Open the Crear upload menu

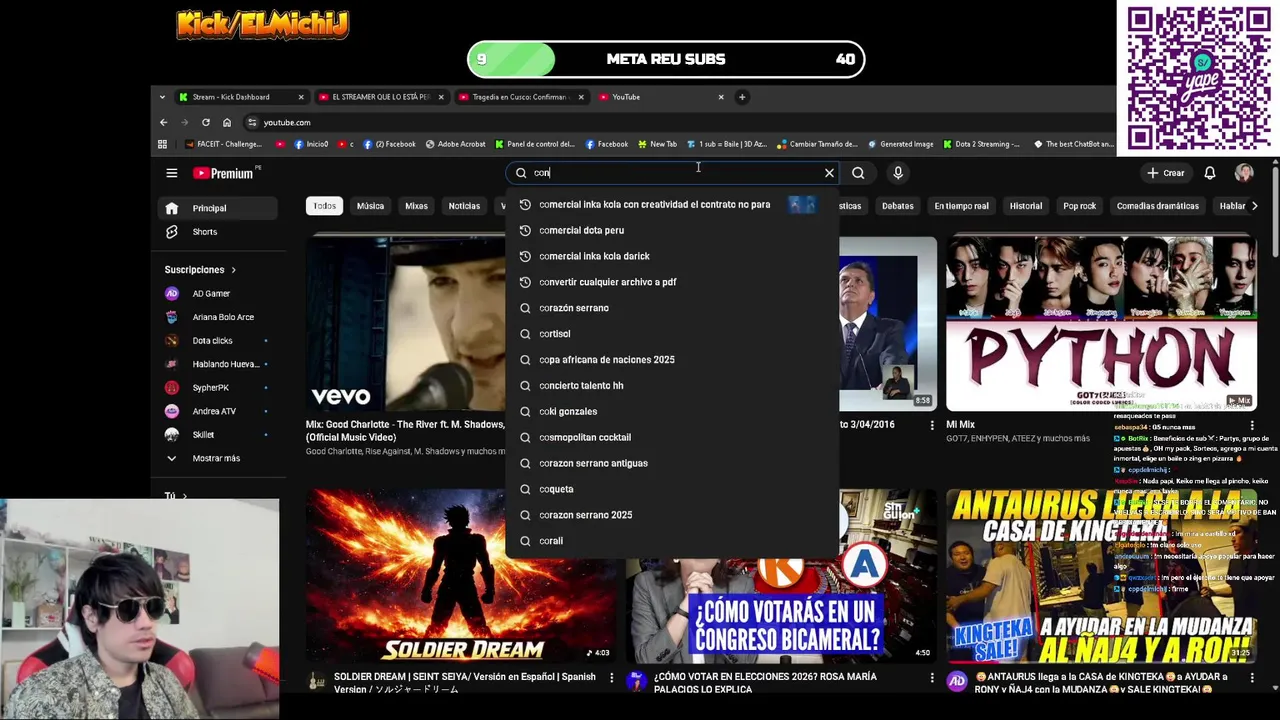(1166, 173)
